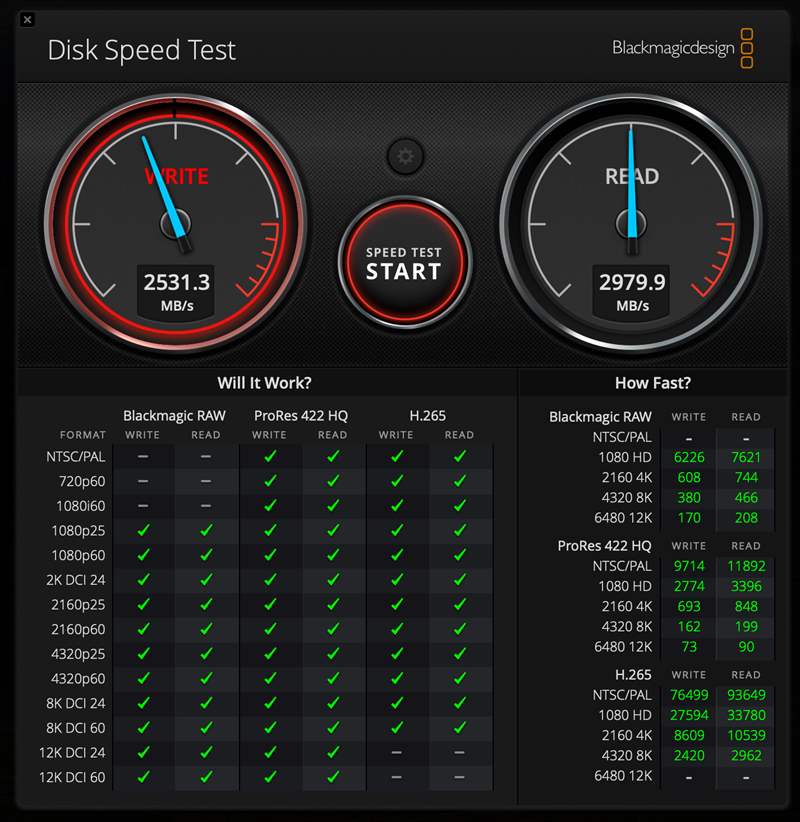800x822 pixels.
Task: Click the 2160p60 format row label
Action: pyautogui.click(x=79, y=629)
